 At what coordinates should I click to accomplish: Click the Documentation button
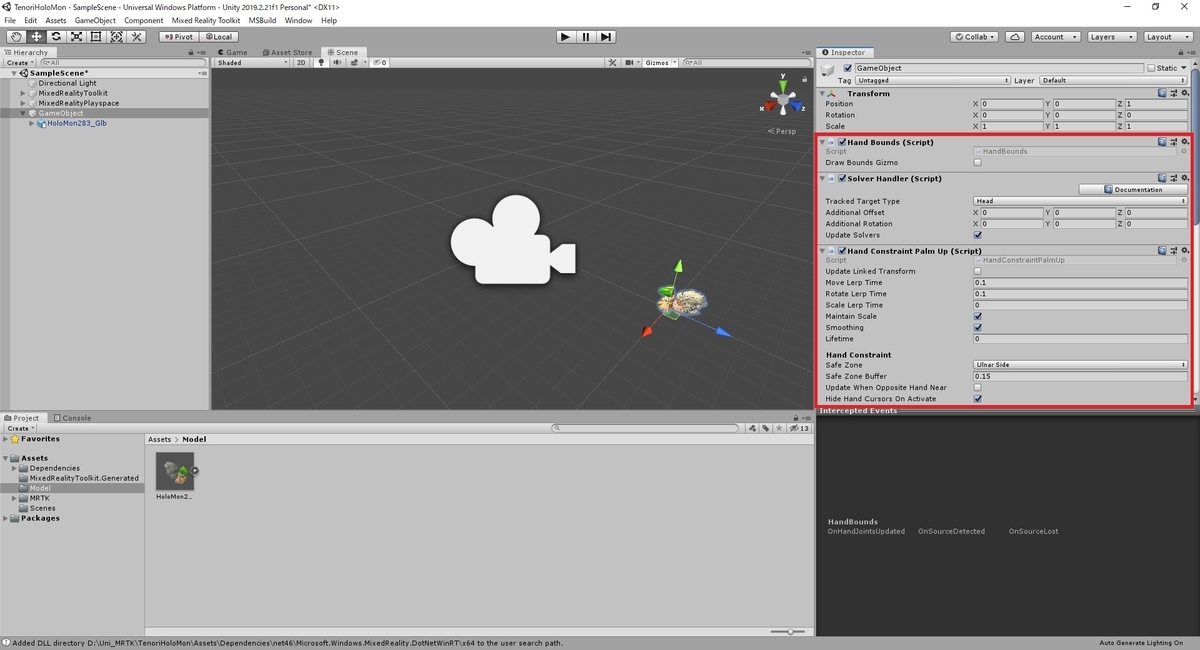1133,189
